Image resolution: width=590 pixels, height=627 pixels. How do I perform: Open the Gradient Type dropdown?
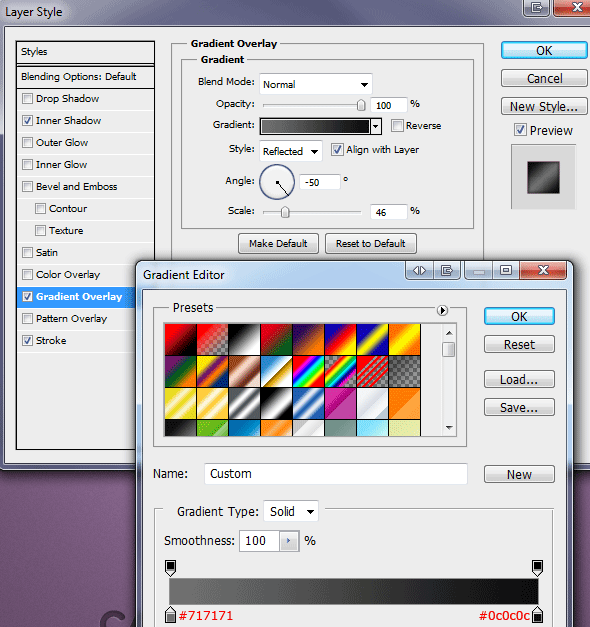(x=291, y=511)
